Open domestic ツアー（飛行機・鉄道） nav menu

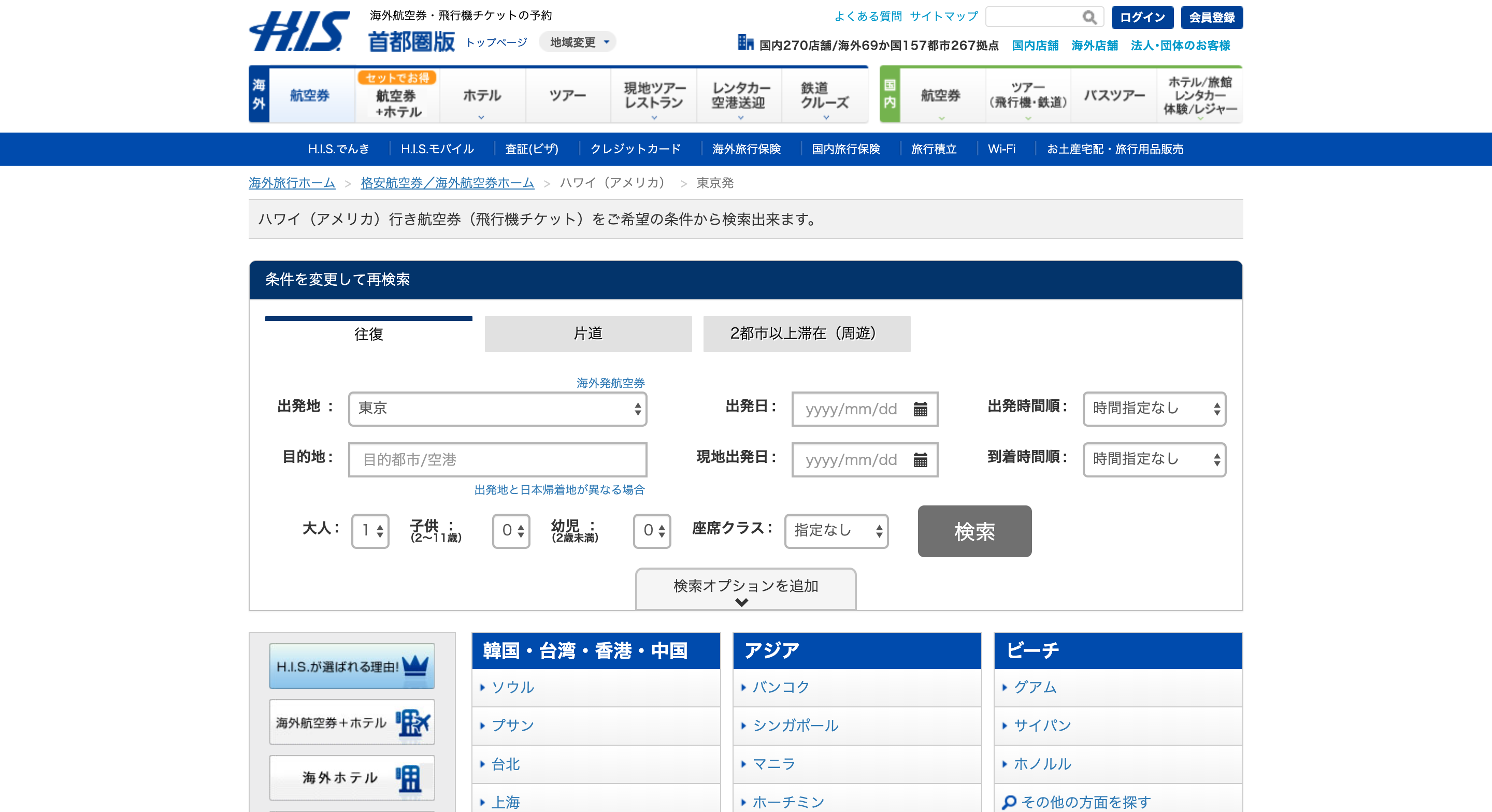coord(1028,96)
